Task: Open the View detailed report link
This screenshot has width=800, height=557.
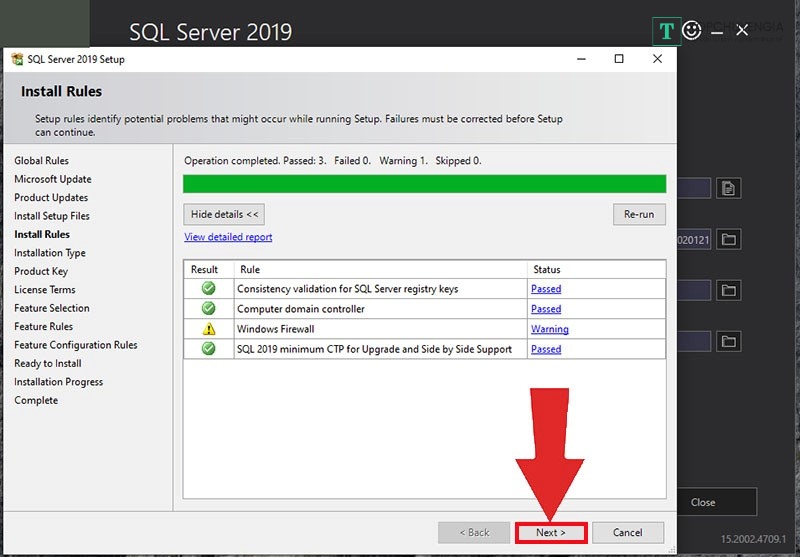Action: click(x=228, y=237)
